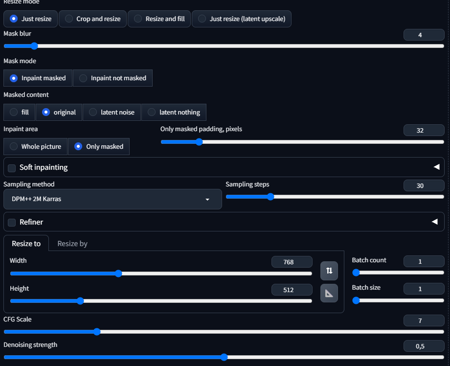Click the Denoising strength value field

tap(424, 346)
